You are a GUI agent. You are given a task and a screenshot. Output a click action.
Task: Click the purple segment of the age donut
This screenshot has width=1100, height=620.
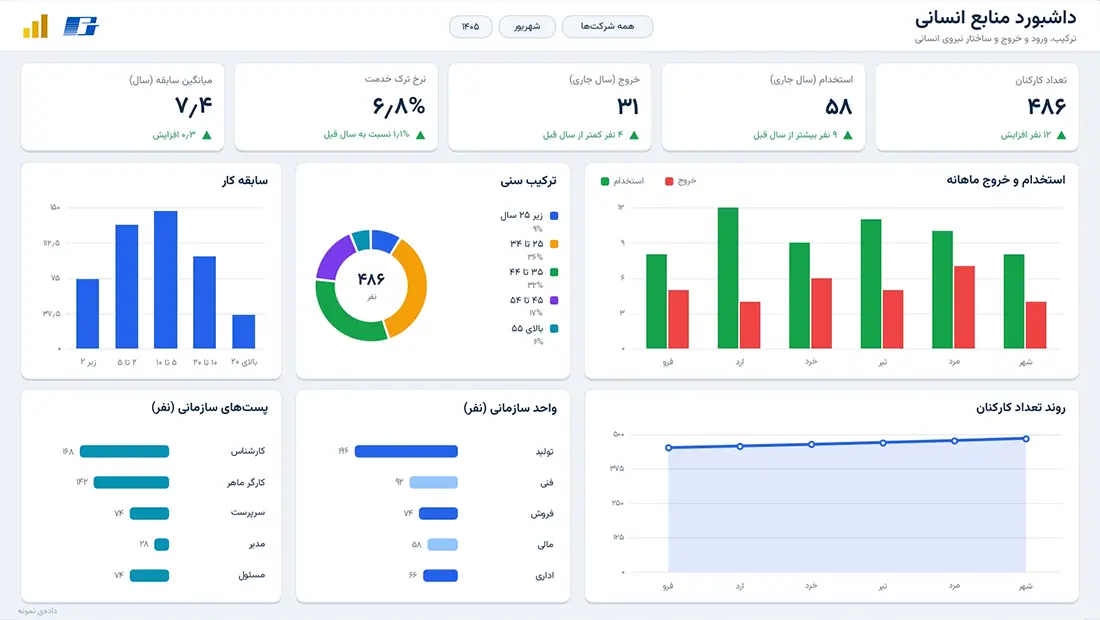tap(333, 257)
